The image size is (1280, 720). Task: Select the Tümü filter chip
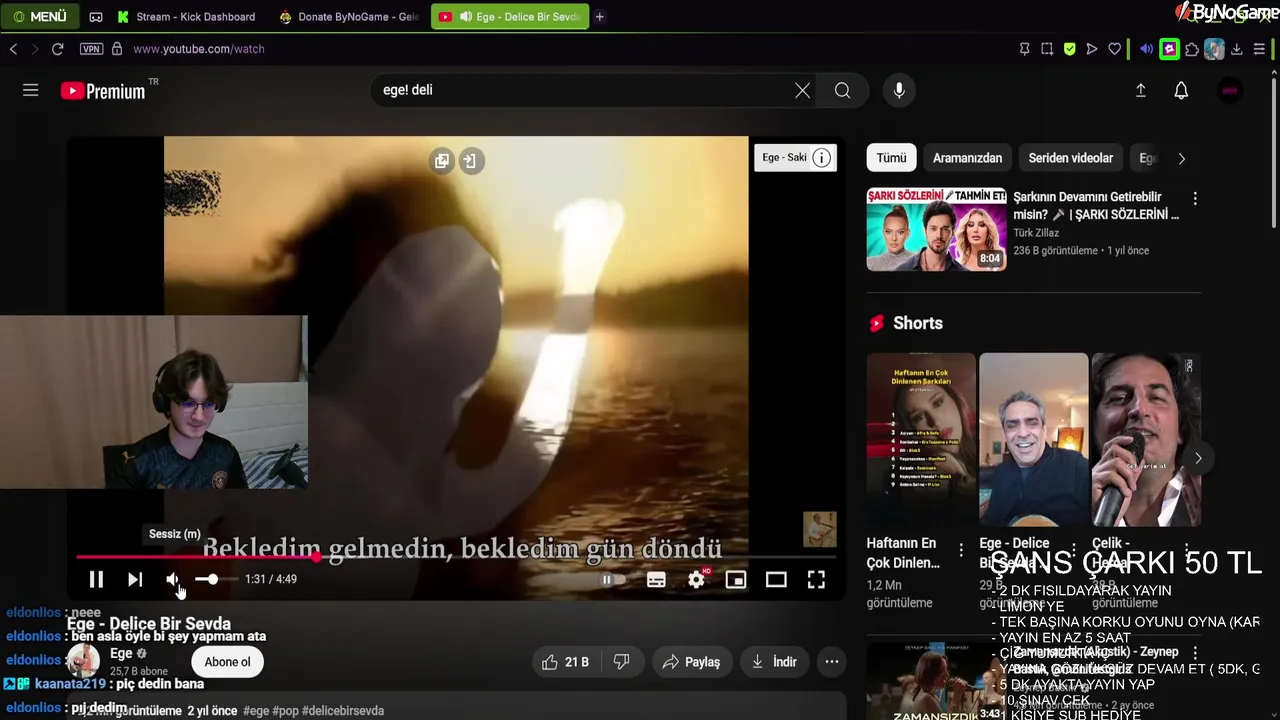(891, 158)
